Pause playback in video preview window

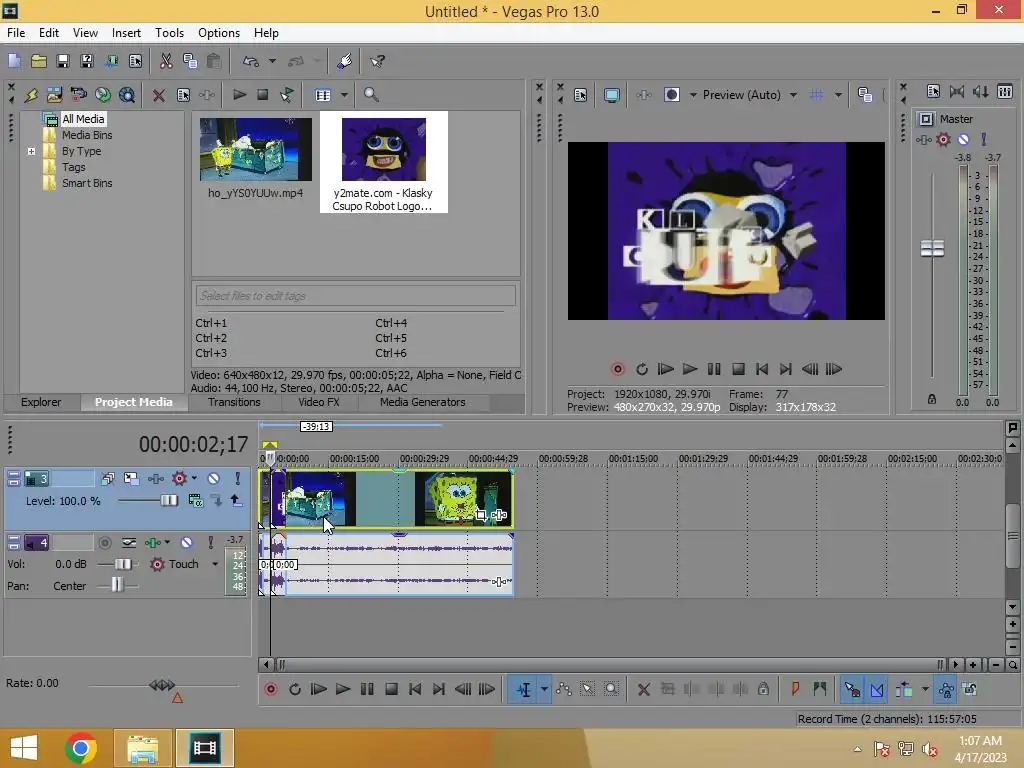point(714,369)
